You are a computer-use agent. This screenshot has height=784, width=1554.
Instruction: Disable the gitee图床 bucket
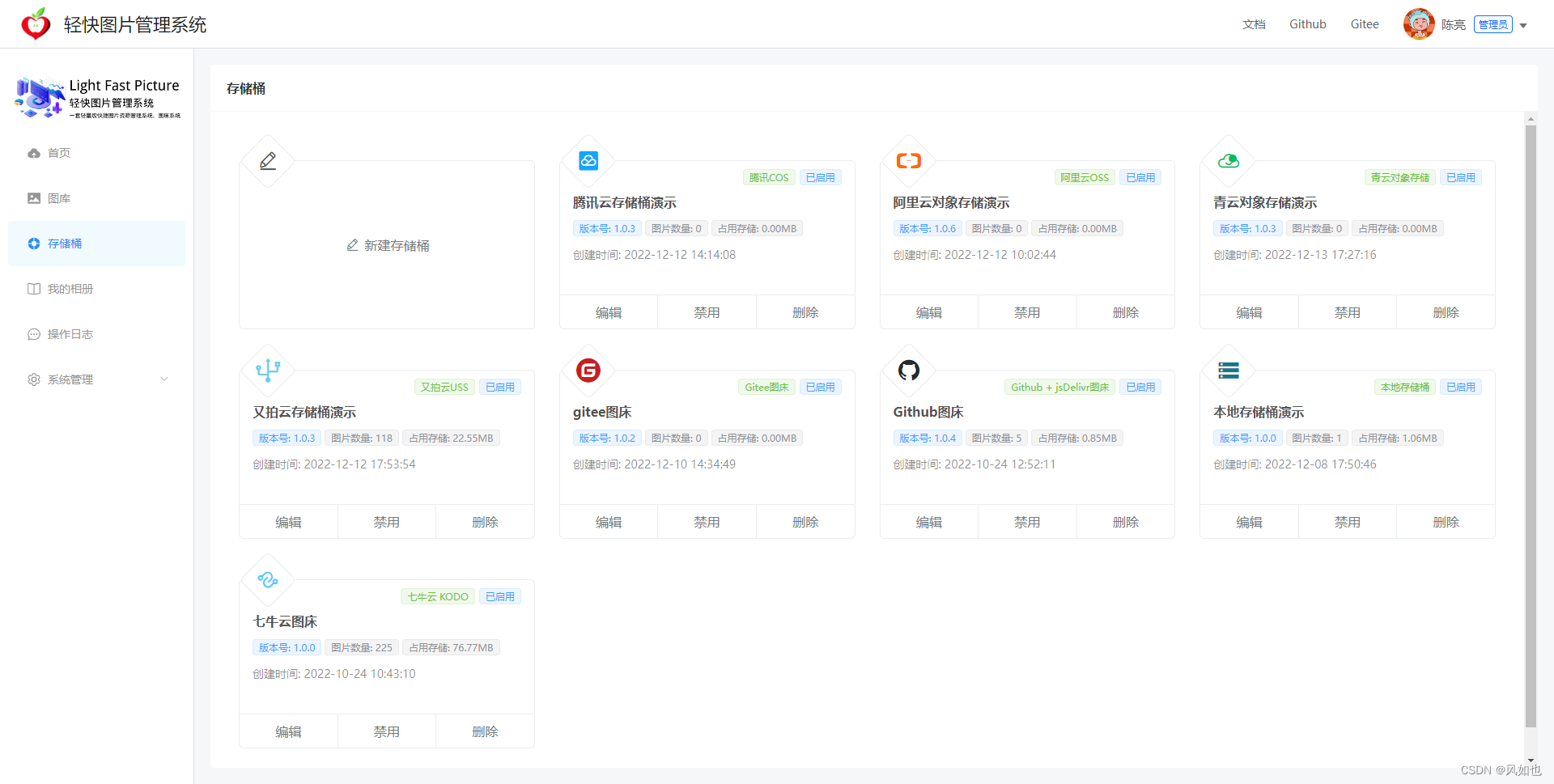707,522
